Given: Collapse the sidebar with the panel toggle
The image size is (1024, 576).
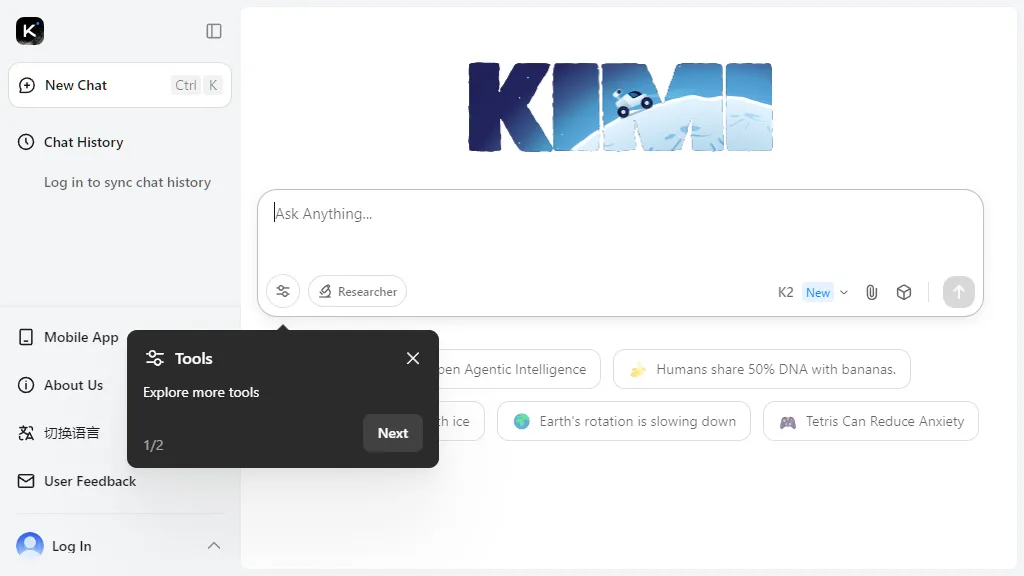Looking at the screenshot, I should click(x=213, y=31).
